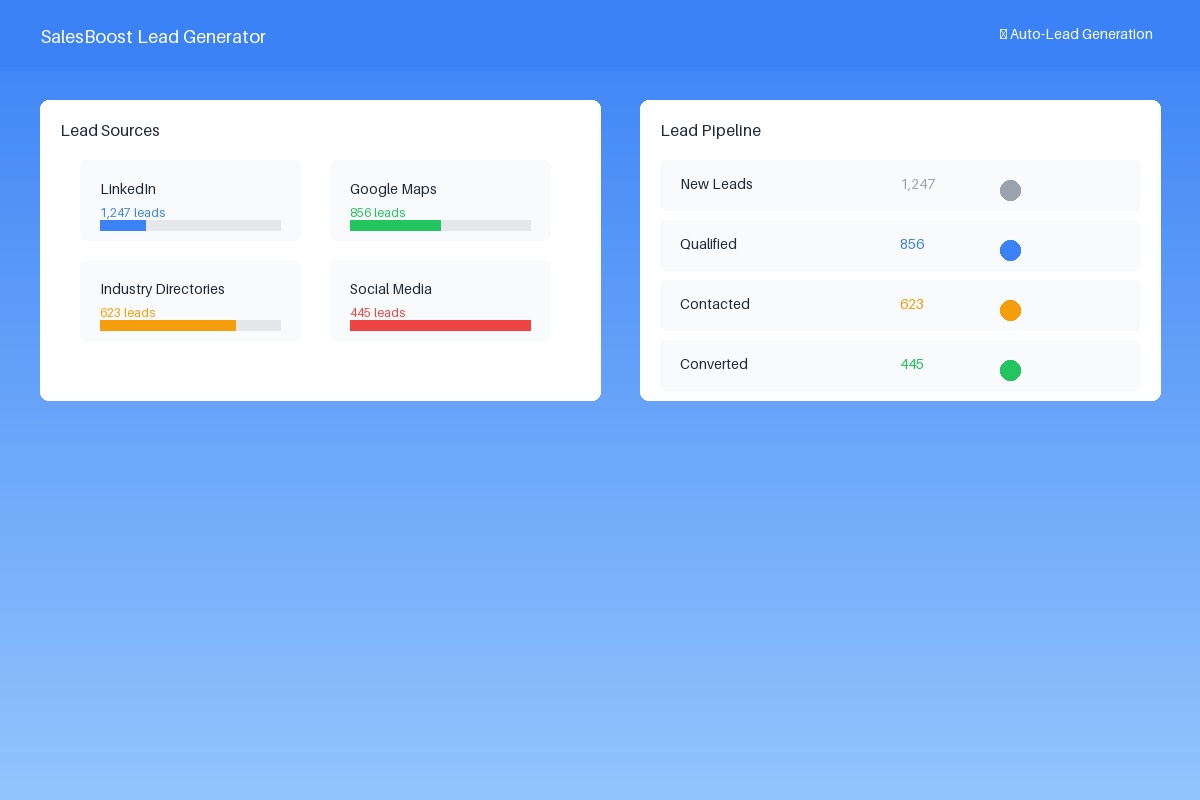This screenshot has height=800, width=1200.
Task: Click the Google Maps green progress bar
Action: 395,226
